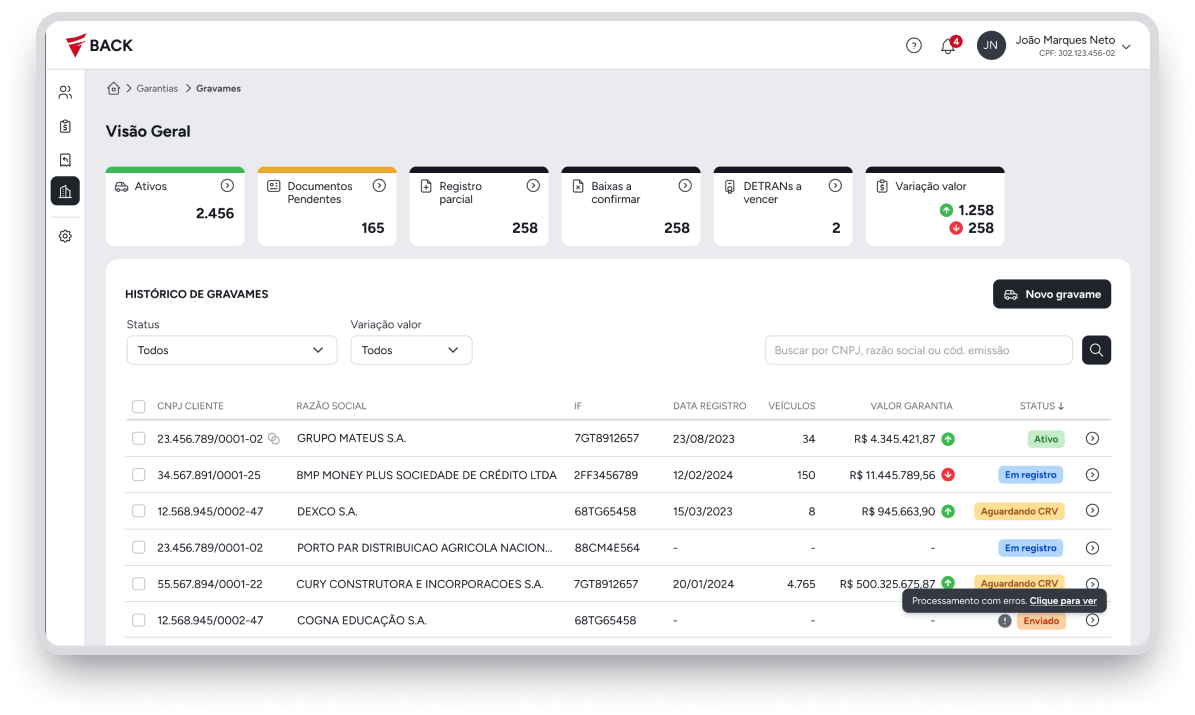Screen dimensions: 1195x715
Task: Open the users icon in sidebar
Action: (66, 92)
